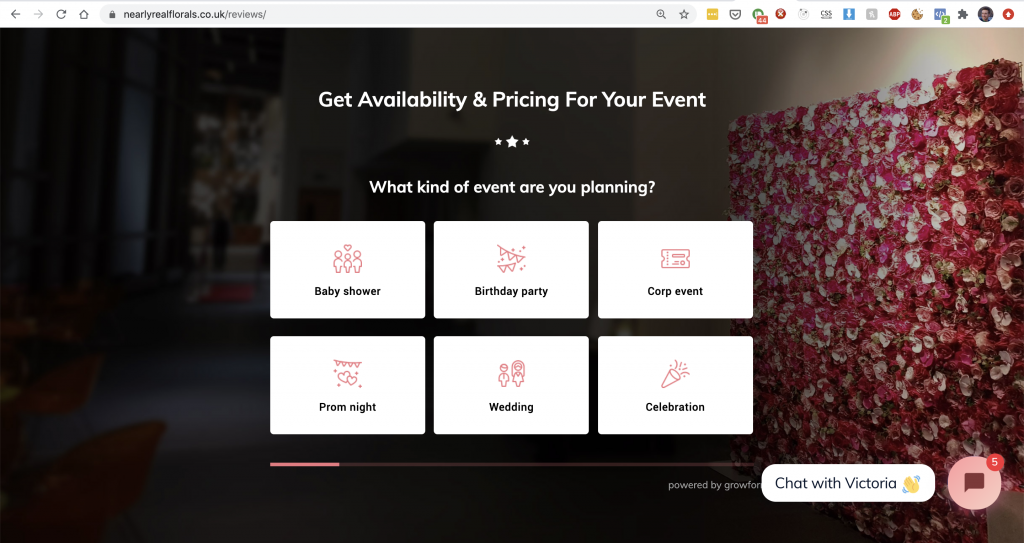Click the Corp event ticket icon
Screen dimensions: 1024x543
tap(675, 259)
